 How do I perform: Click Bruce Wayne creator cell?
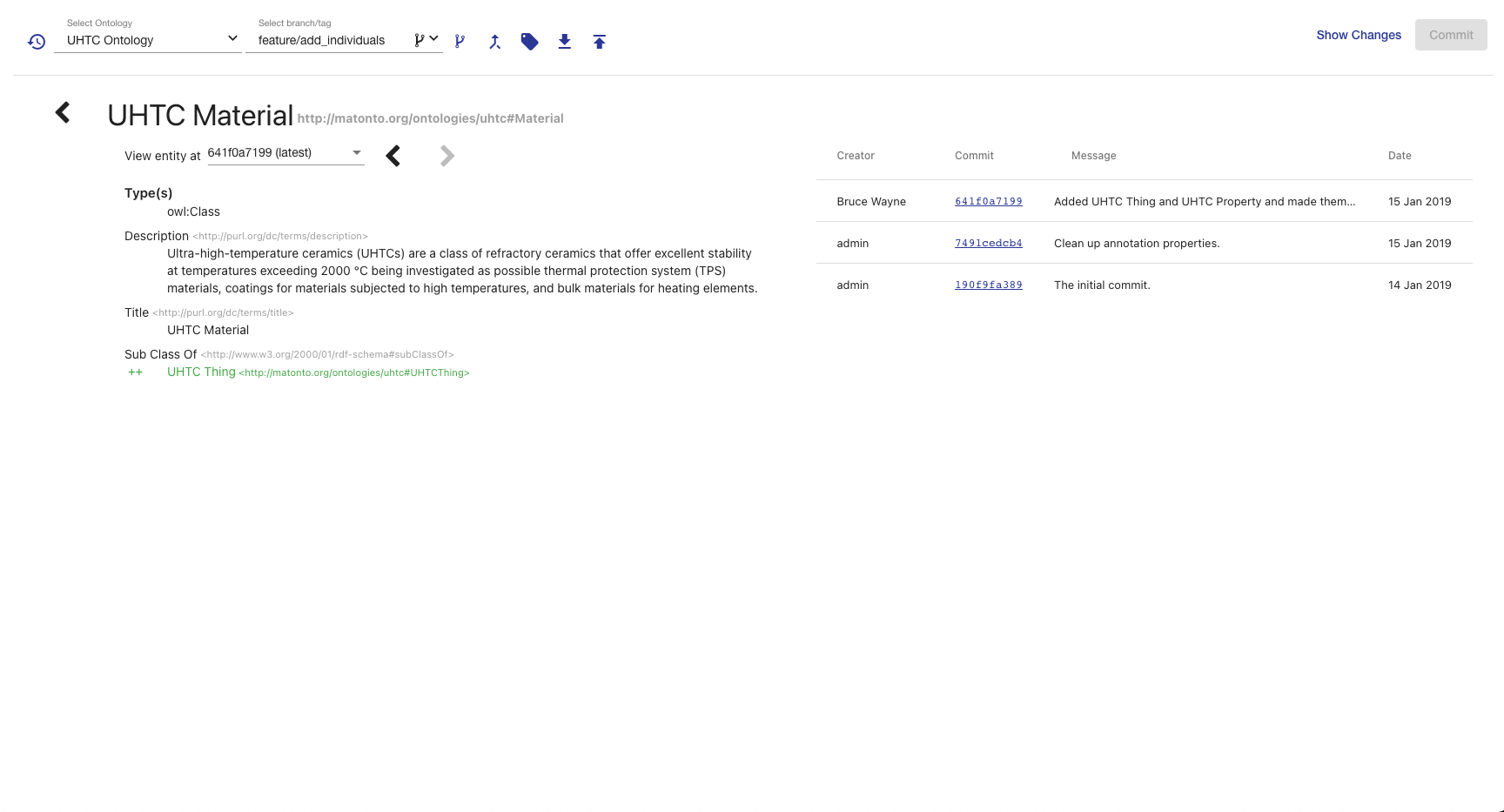(871, 201)
